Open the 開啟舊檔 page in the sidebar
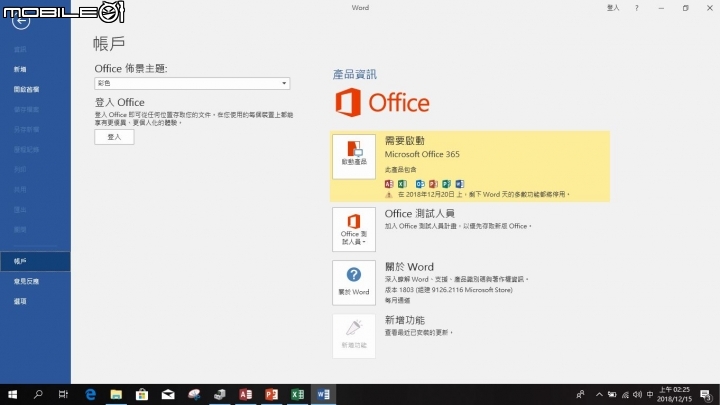Image resolution: width=720 pixels, height=405 pixels. 26,90
